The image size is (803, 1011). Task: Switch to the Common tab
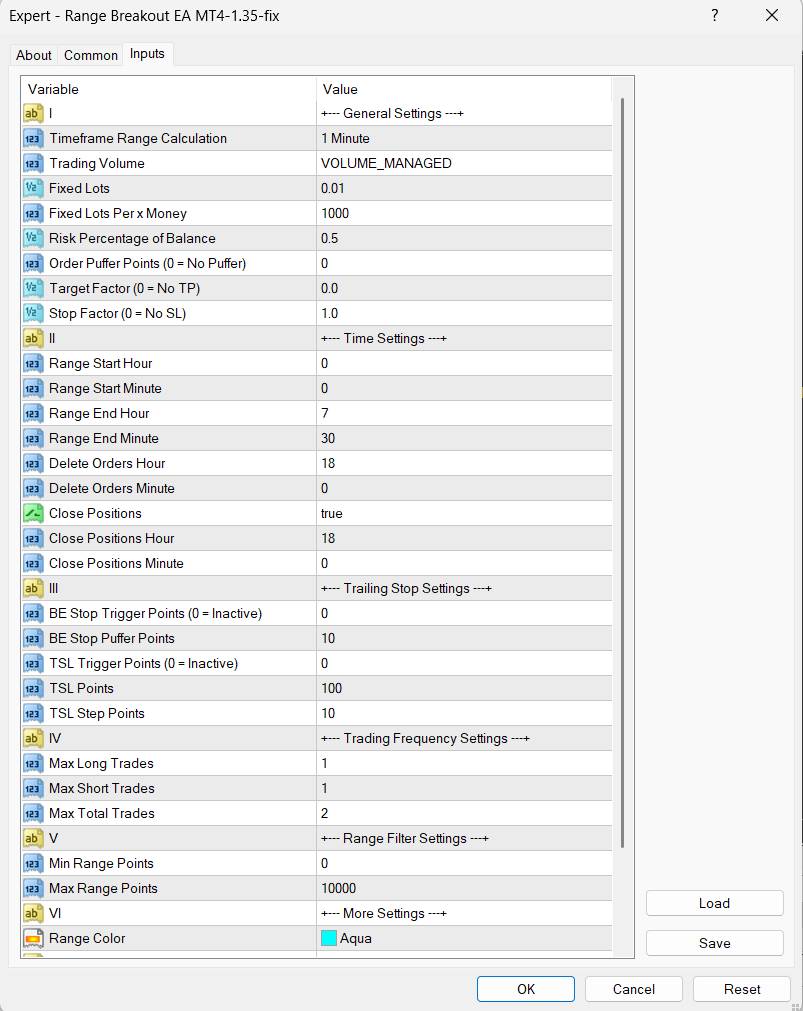(91, 55)
